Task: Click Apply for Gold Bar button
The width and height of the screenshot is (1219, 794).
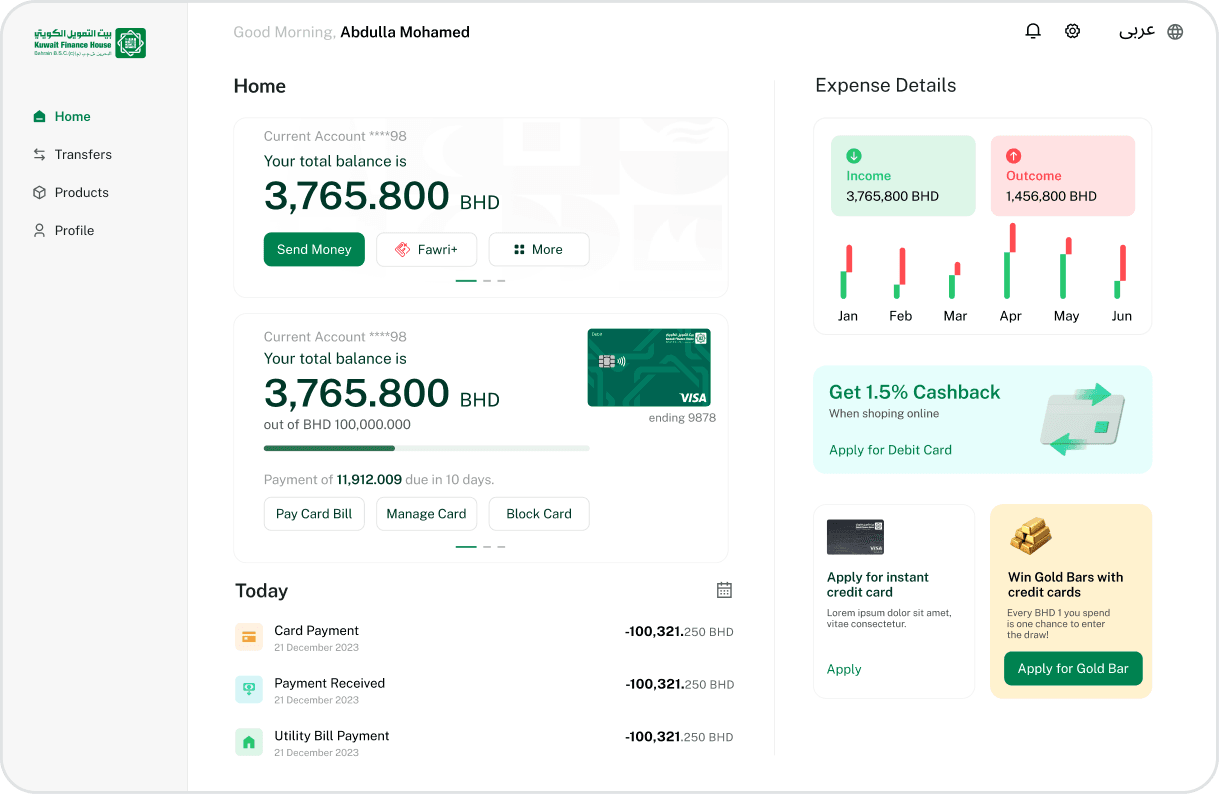Action: tap(1073, 668)
